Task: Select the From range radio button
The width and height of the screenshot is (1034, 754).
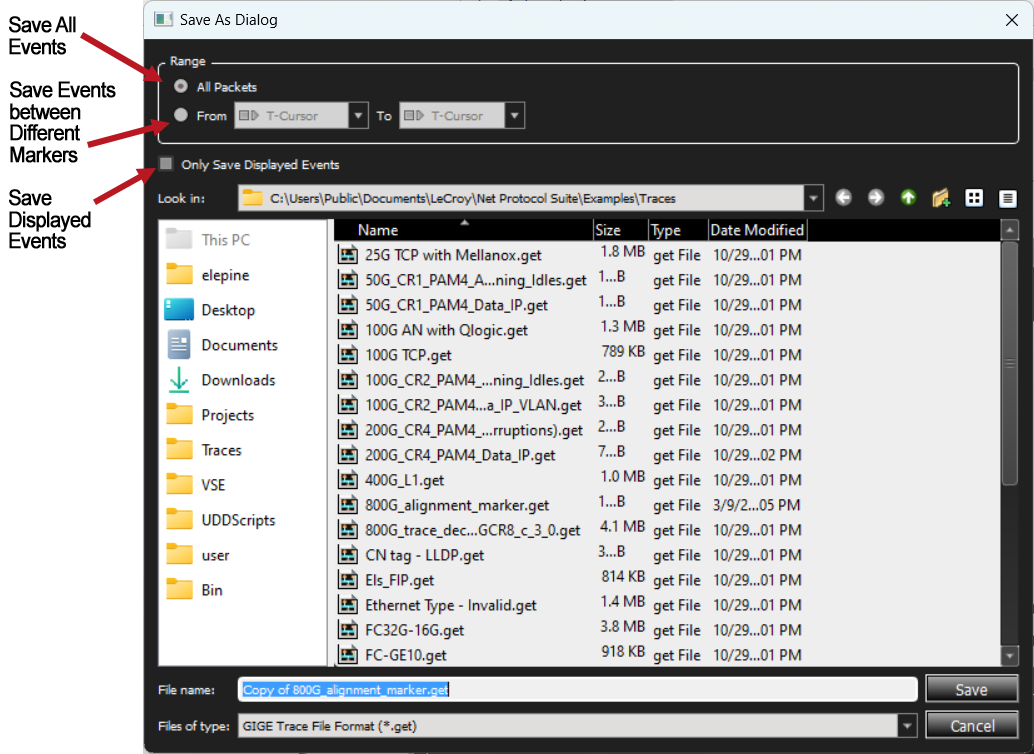Action: point(180,115)
